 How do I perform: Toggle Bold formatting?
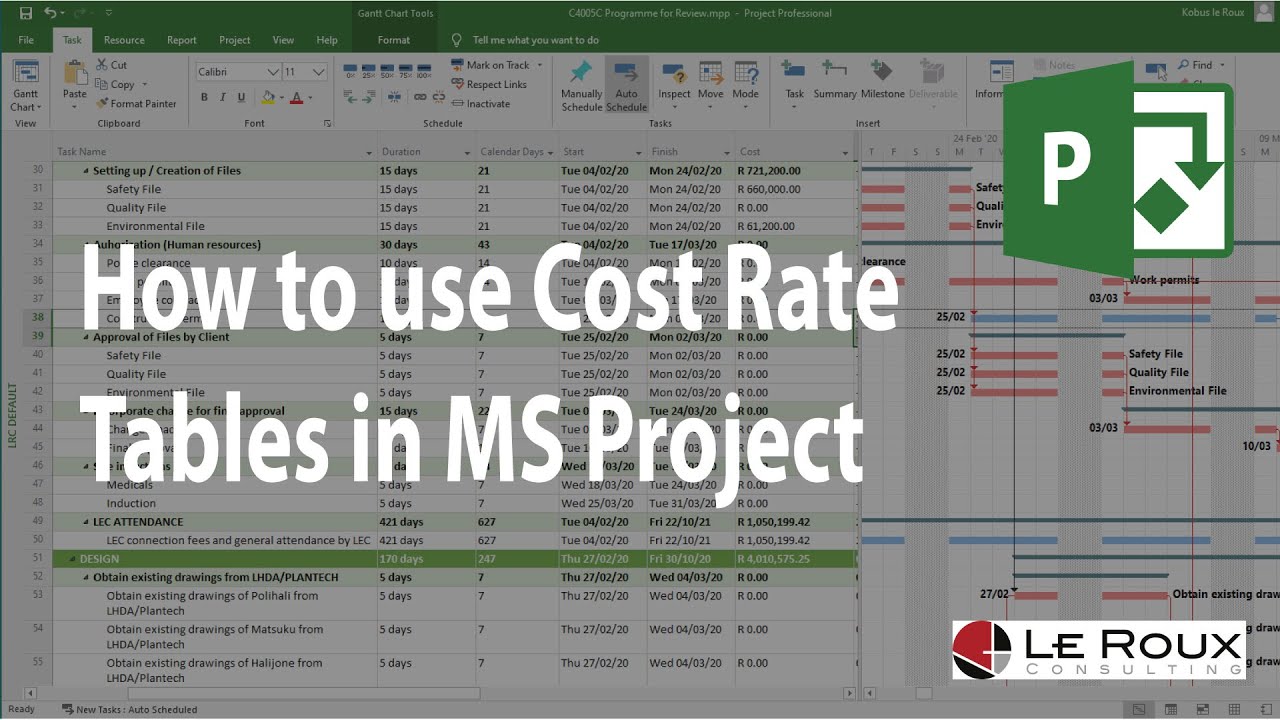click(x=204, y=97)
